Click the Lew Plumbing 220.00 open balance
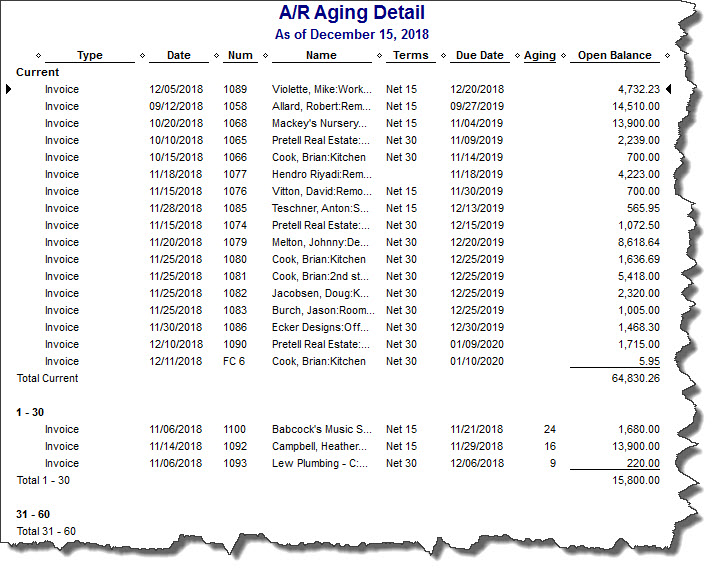Image resolution: width=721 pixels, height=579 pixels. point(642,464)
